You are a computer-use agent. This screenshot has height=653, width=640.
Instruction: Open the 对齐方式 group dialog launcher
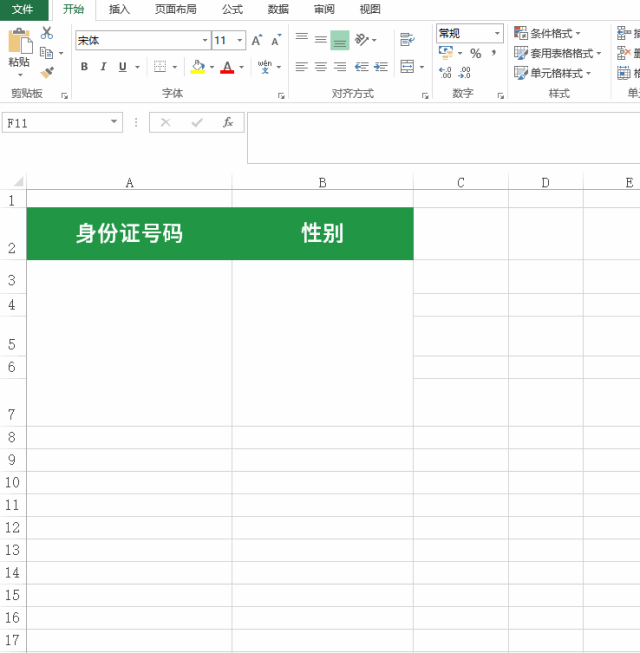click(425, 96)
